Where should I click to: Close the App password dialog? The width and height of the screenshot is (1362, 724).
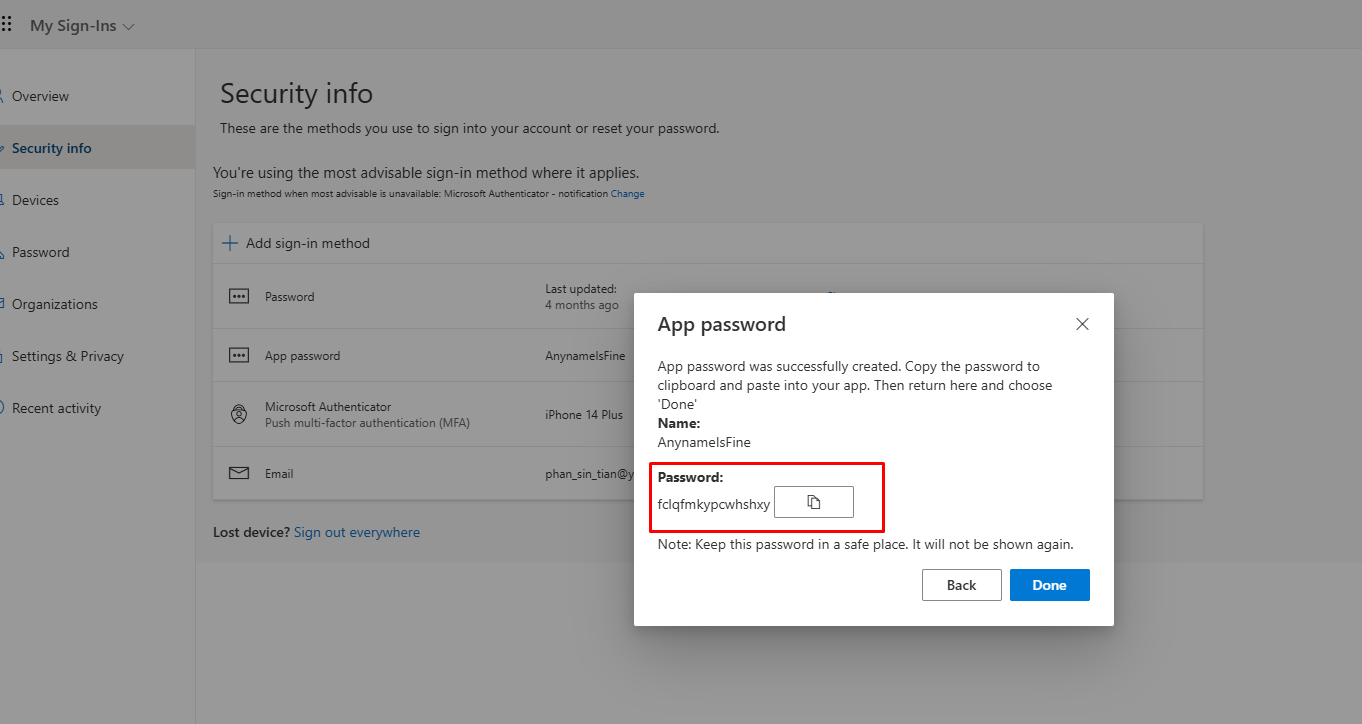[x=1082, y=324]
